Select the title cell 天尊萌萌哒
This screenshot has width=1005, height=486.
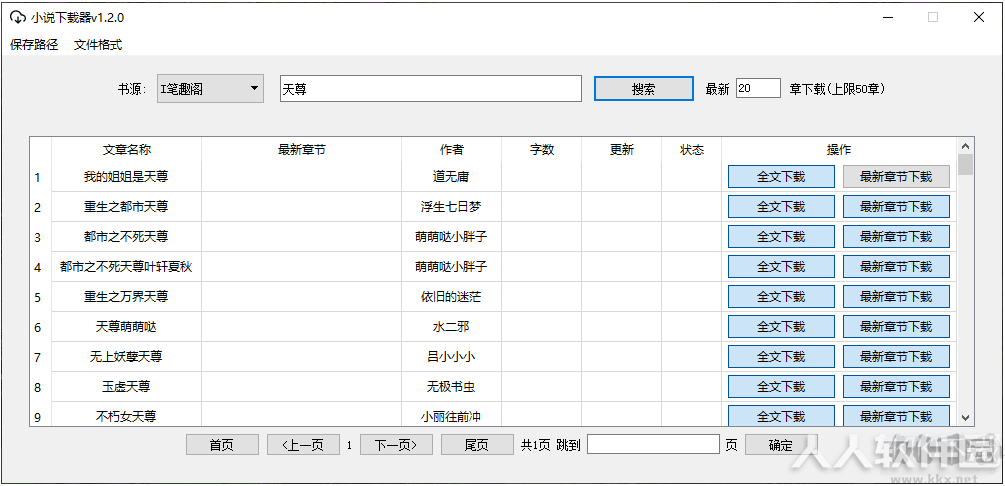[x=127, y=326]
